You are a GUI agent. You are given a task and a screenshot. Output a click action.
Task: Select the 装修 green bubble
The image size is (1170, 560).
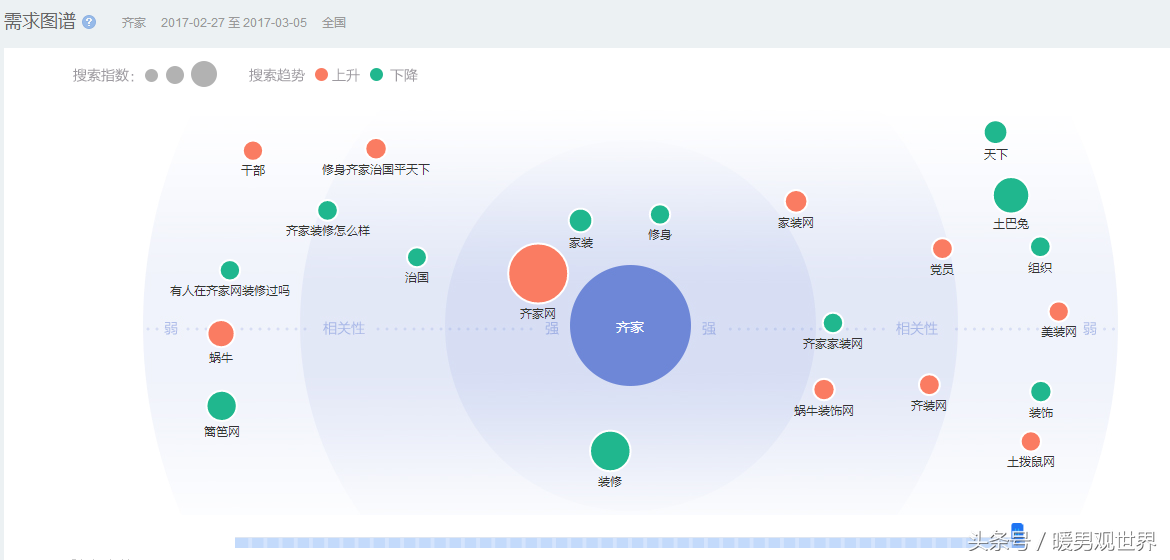(610, 451)
